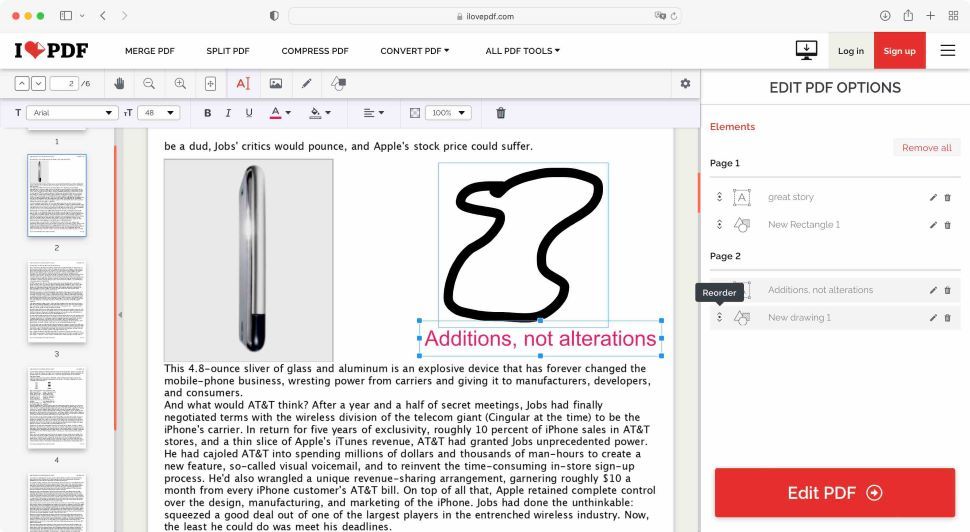Go to next page arrow
The height and width of the screenshot is (532, 970).
pos(38,84)
